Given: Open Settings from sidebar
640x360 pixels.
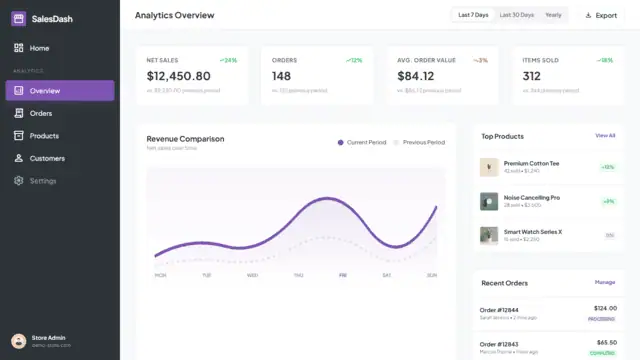Looking at the screenshot, I should click(x=60, y=180).
